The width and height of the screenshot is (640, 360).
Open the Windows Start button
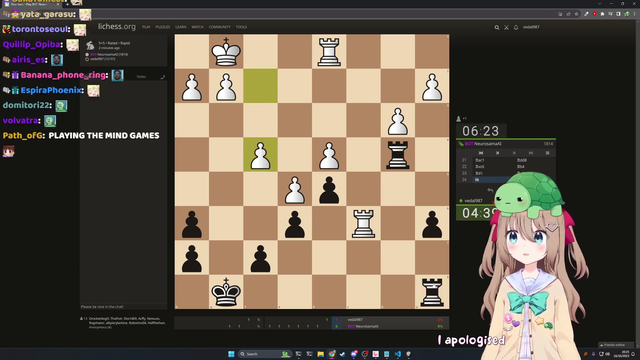pyautogui.click(x=231, y=354)
